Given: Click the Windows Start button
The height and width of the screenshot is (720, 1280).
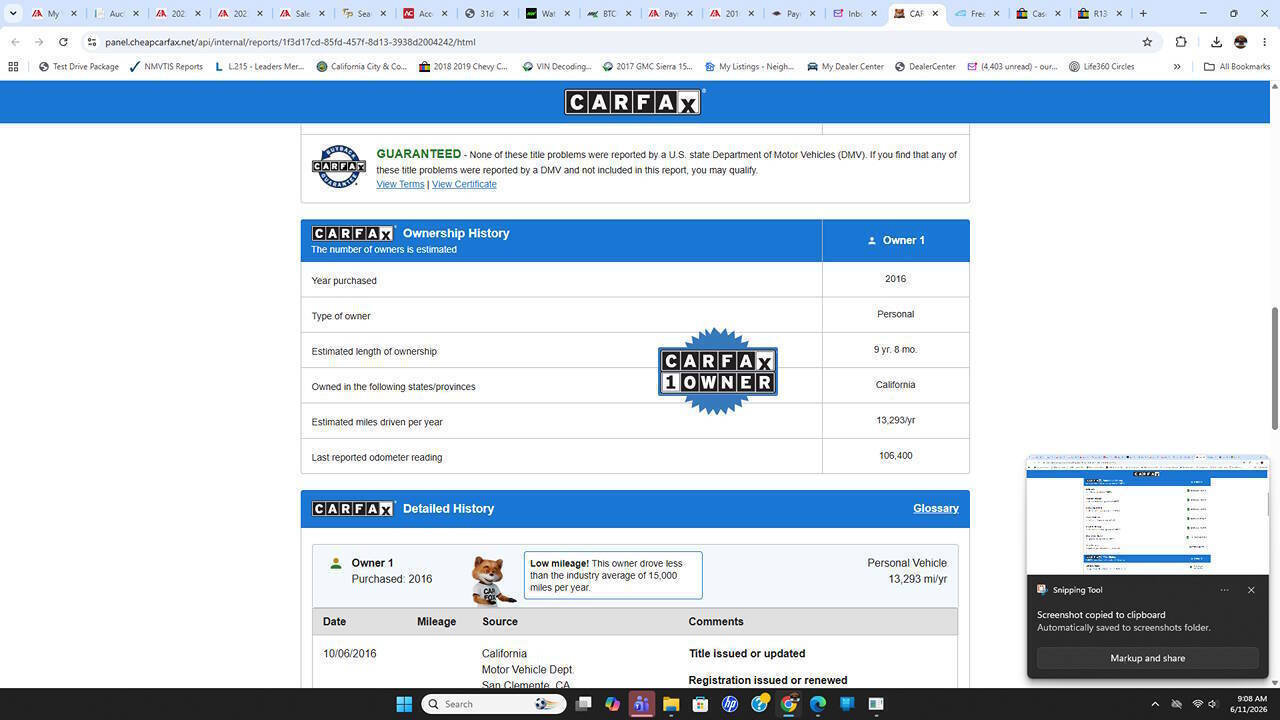Looking at the screenshot, I should coord(404,704).
